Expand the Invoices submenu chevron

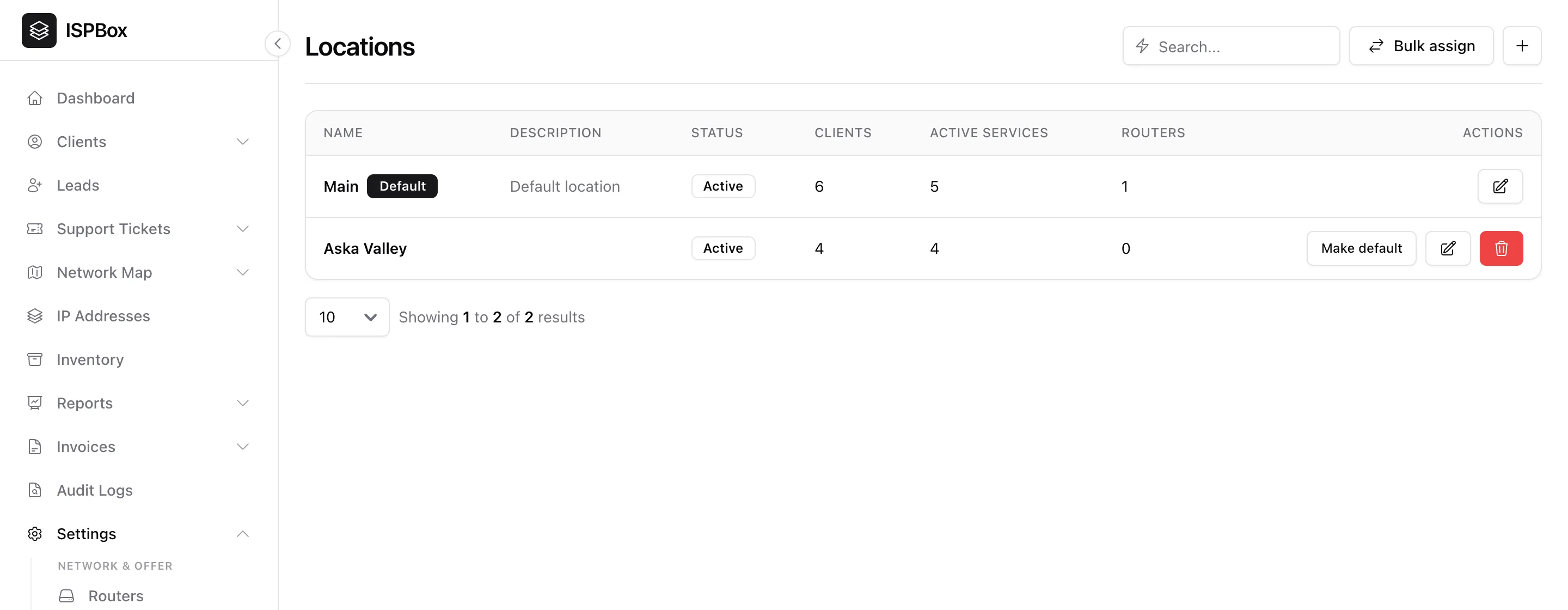pyautogui.click(x=243, y=446)
